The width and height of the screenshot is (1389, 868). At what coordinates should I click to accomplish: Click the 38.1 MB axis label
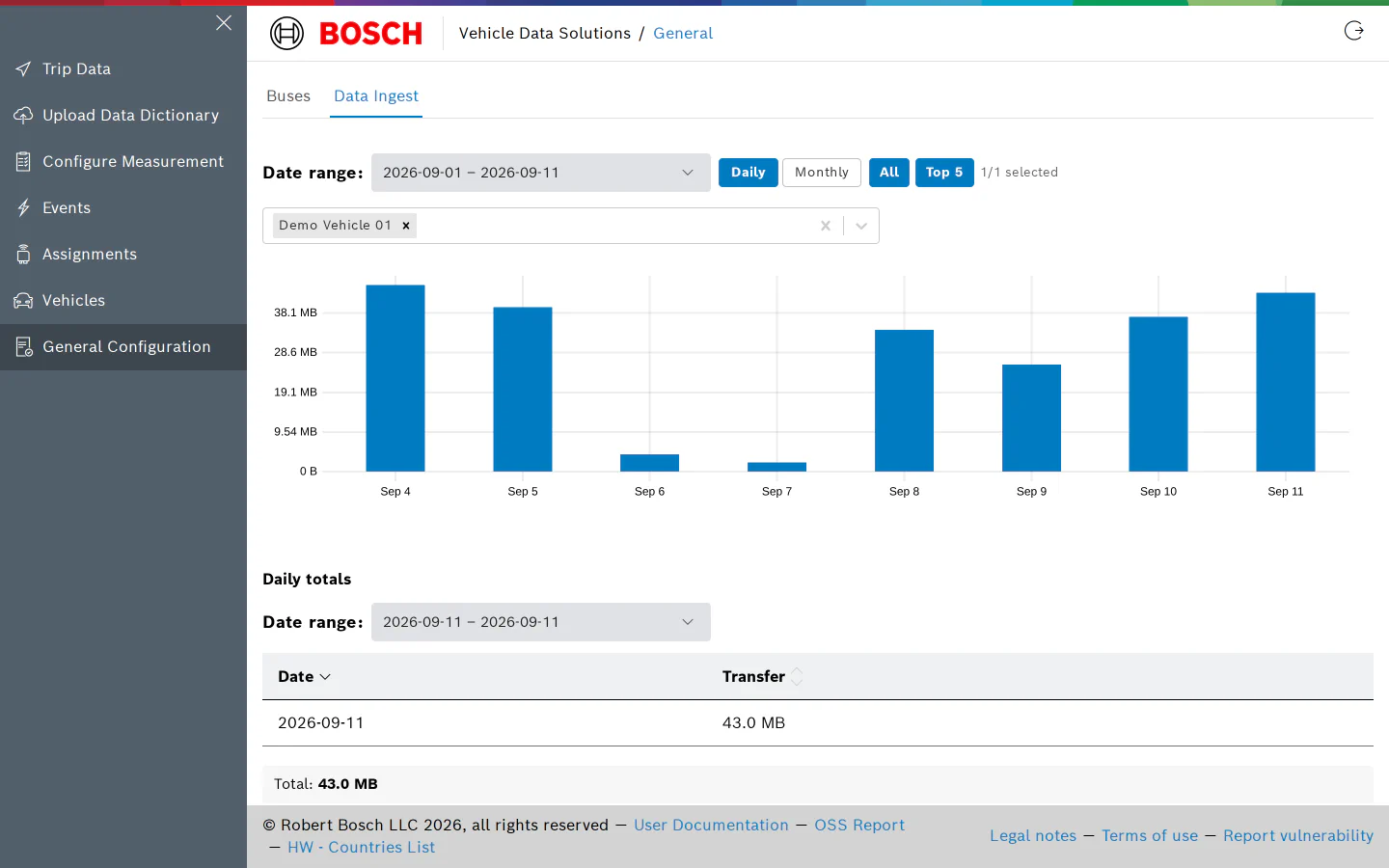pos(295,312)
